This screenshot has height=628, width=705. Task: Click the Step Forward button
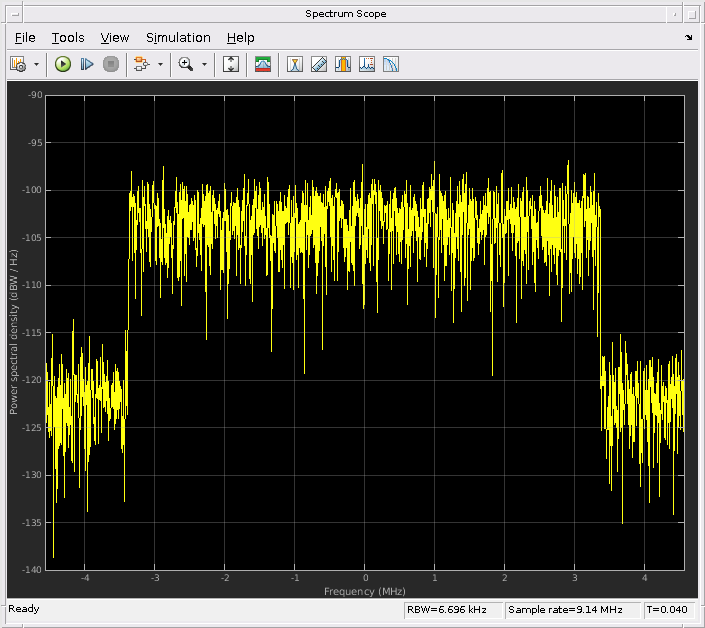87,64
